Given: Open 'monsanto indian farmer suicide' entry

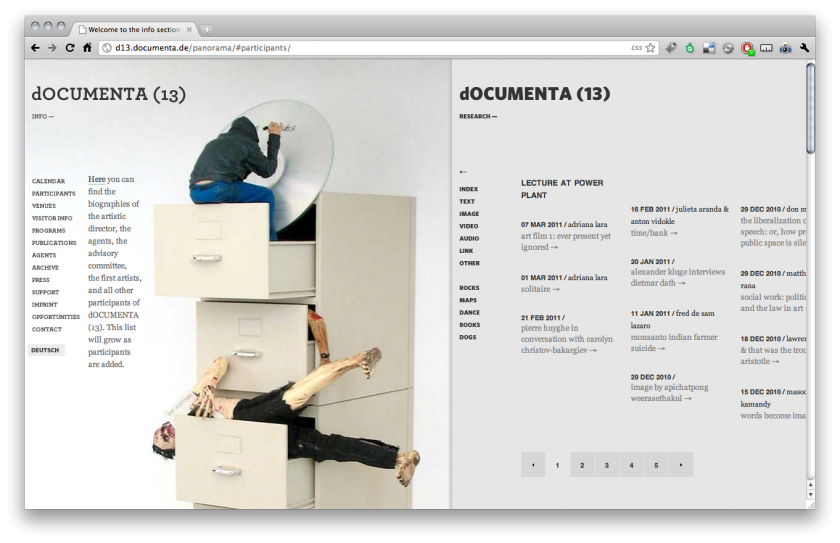Looking at the screenshot, I should (x=674, y=343).
